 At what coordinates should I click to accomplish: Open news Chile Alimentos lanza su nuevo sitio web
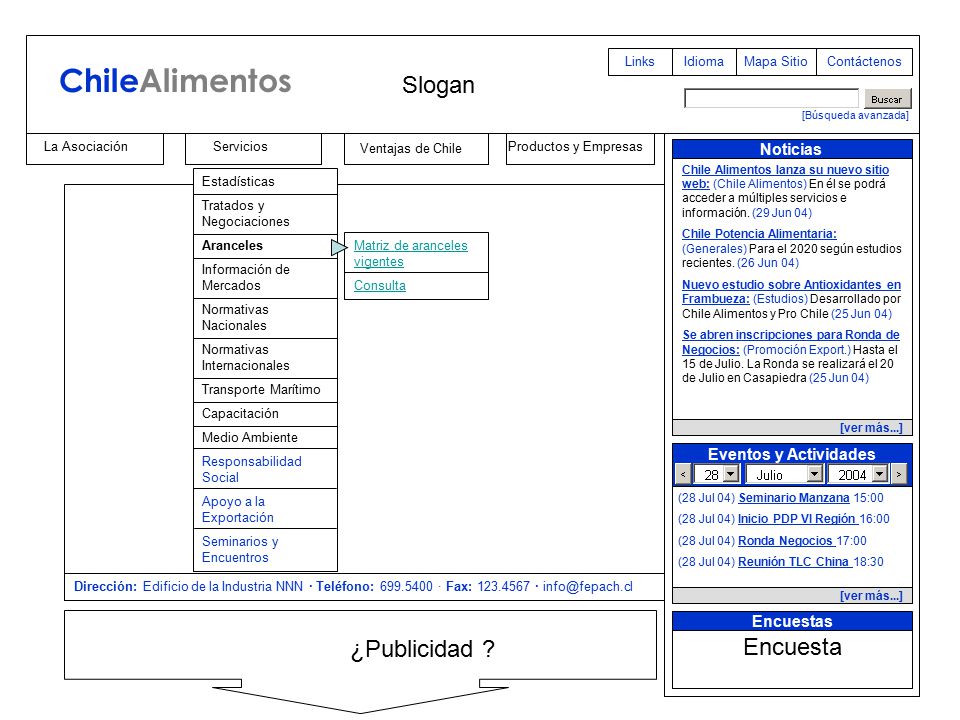[786, 176]
